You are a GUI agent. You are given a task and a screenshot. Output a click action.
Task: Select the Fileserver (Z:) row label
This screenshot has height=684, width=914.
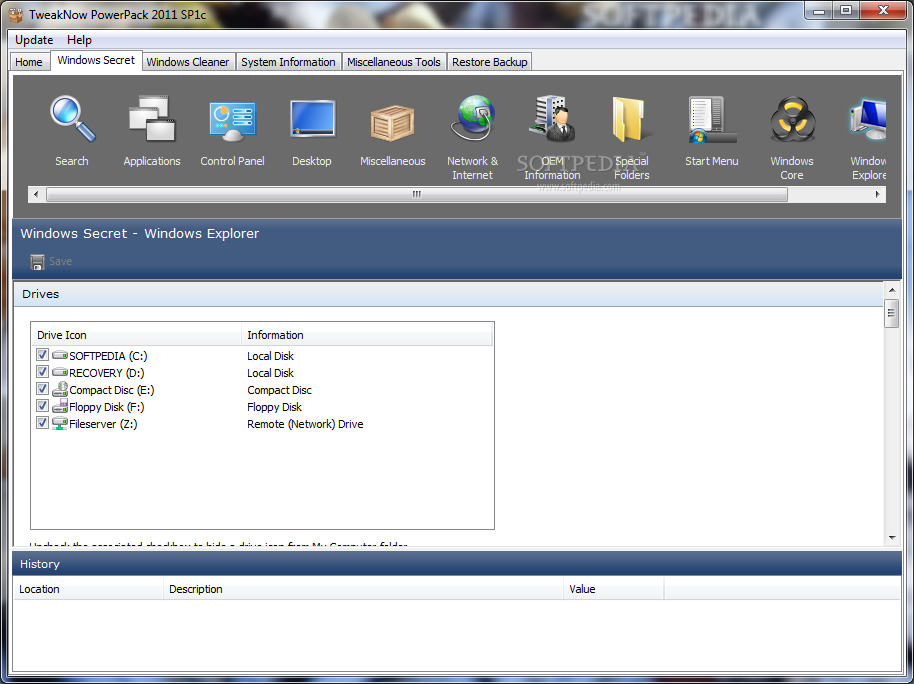tap(103, 424)
